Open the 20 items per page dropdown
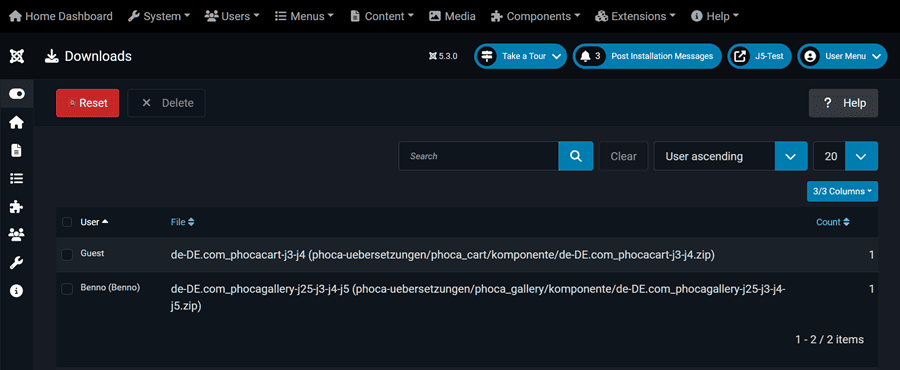The height and width of the screenshot is (370, 900). (845, 156)
